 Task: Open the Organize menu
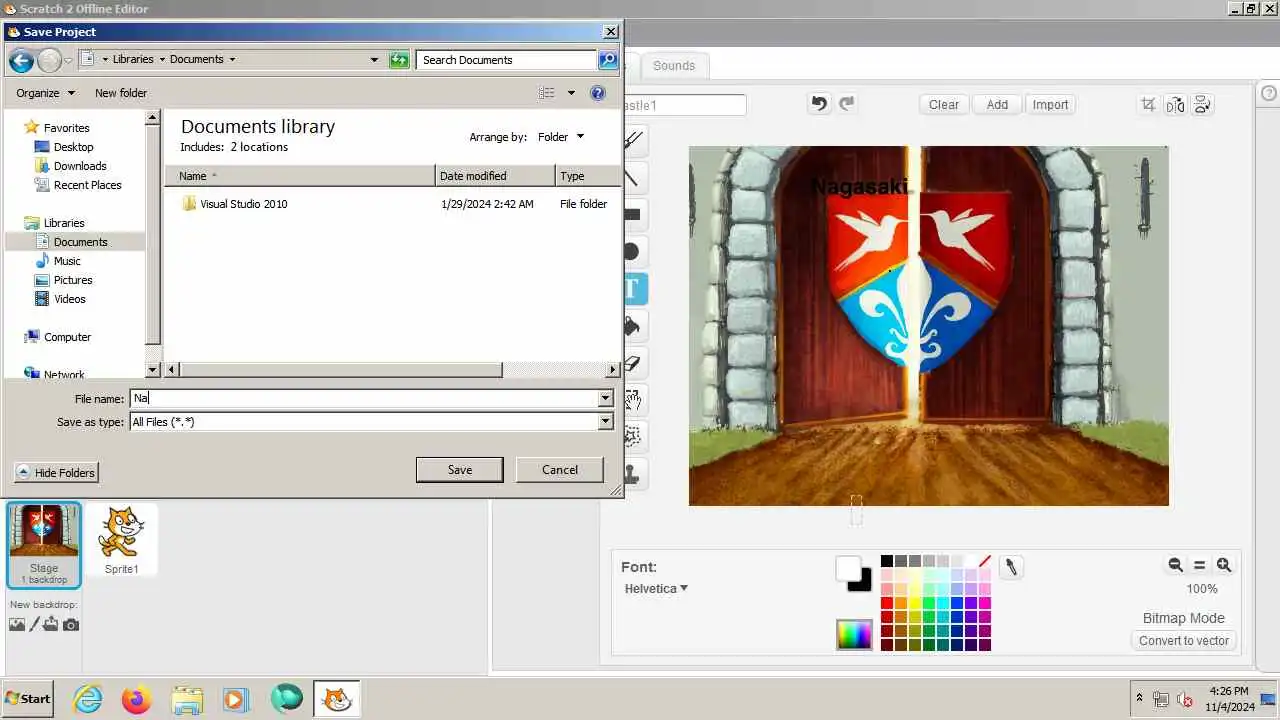[45, 93]
